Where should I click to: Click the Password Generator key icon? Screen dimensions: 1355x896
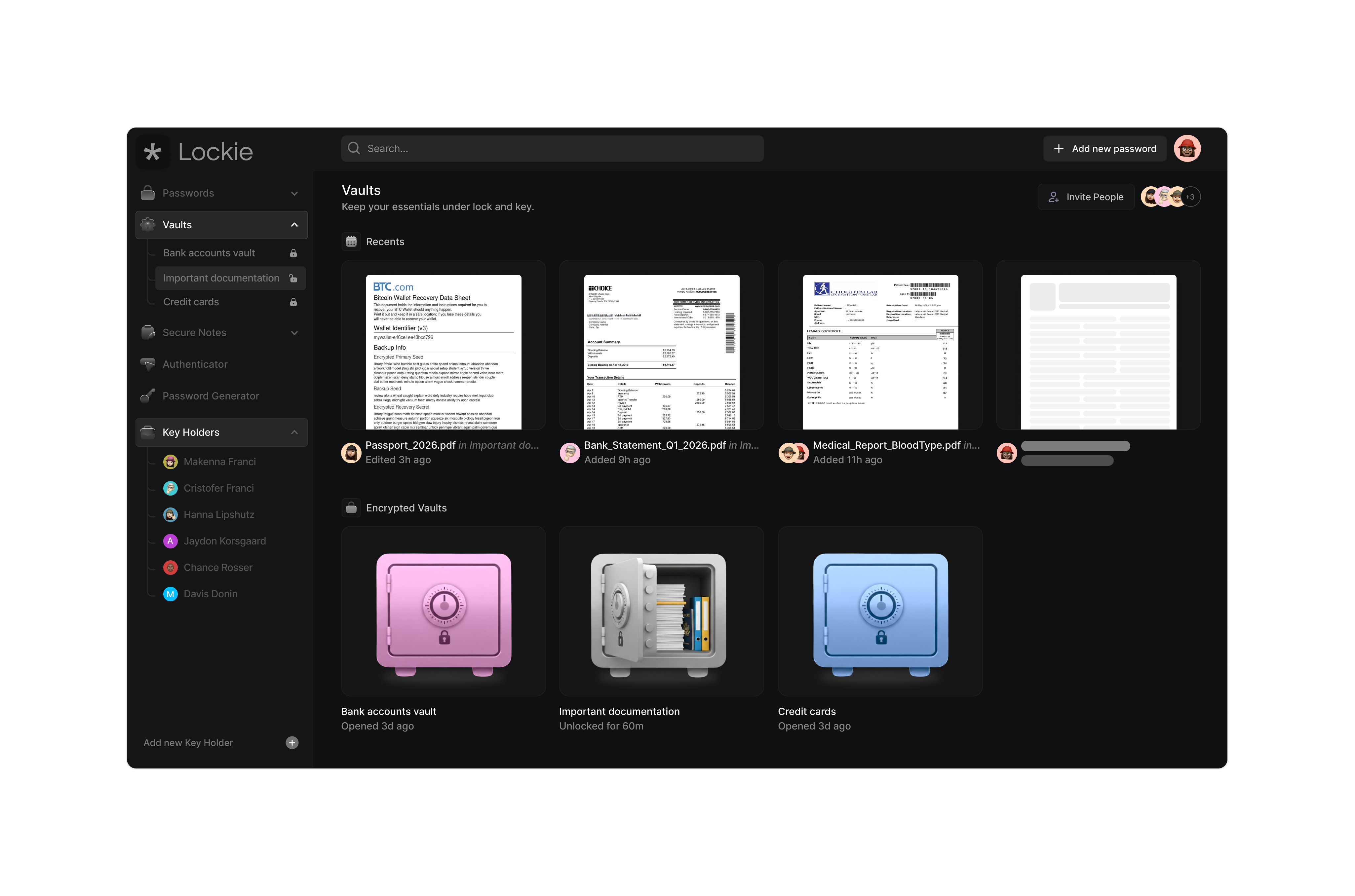pos(148,396)
